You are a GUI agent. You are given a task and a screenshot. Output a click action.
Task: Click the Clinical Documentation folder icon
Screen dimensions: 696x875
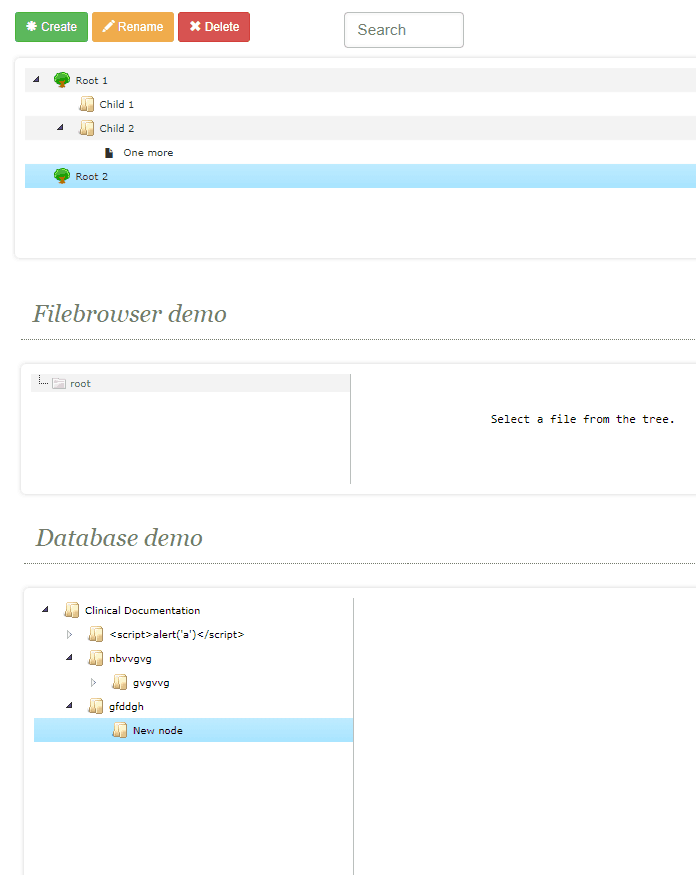point(71,610)
